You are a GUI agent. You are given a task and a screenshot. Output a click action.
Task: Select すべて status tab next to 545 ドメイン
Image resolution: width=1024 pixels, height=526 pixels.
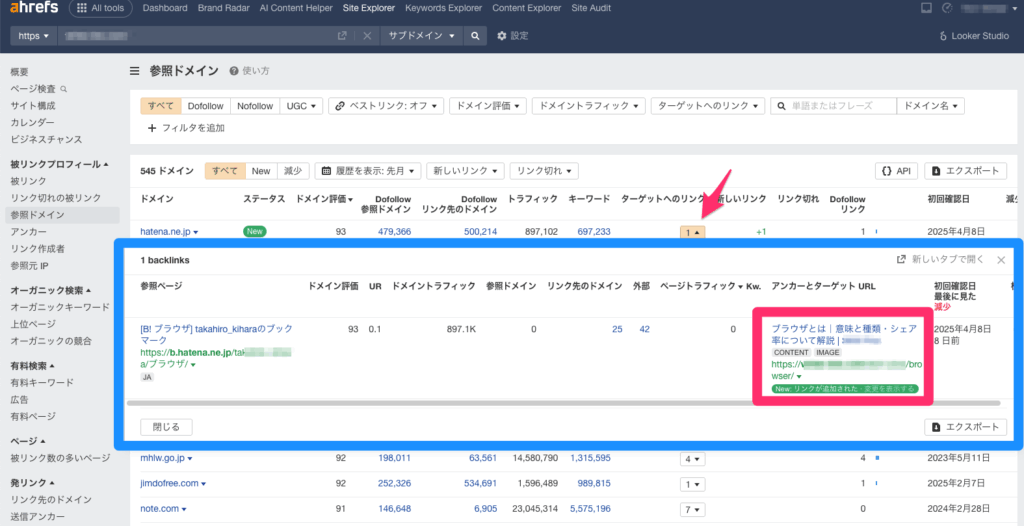point(225,171)
